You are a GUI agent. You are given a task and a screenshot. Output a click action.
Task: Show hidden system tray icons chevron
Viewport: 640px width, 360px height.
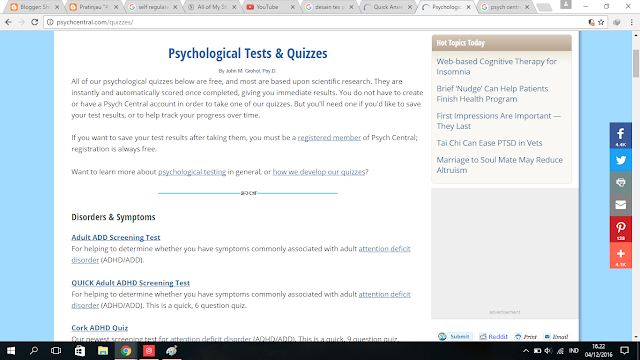(x=526, y=351)
